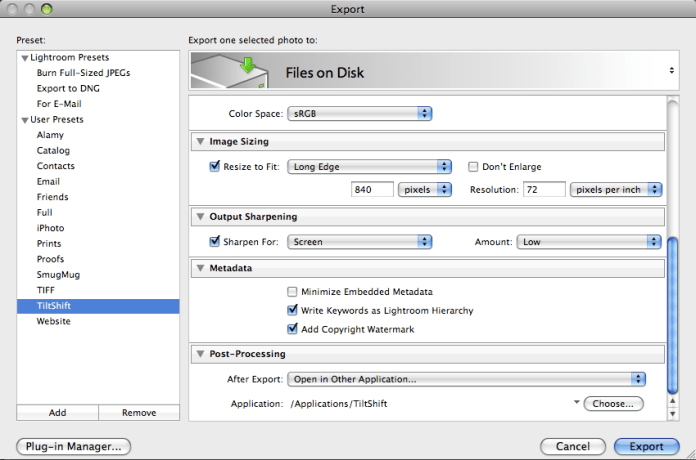
Task: Collapse the Metadata section triangle
Action: [200, 269]
